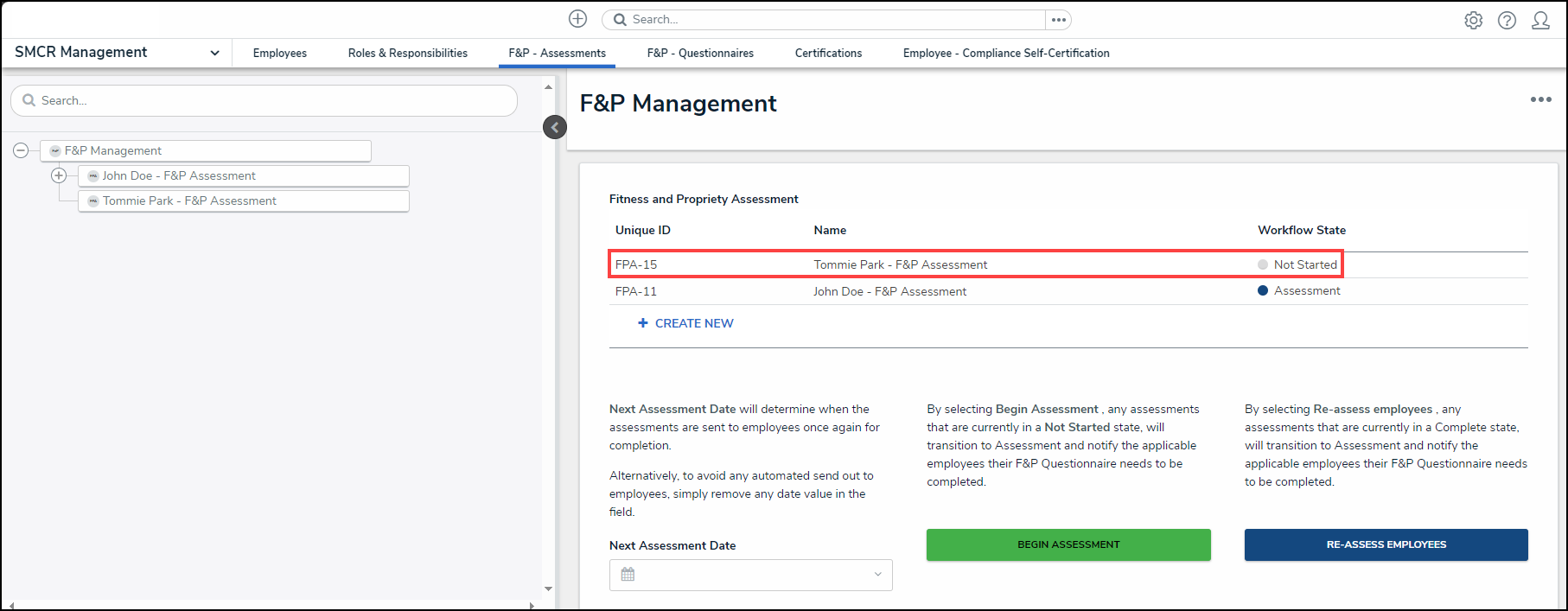Collapse the F&P Management tree node
Screen dimensions: 1568x611
pyautogui.click(x=21, y=151)
